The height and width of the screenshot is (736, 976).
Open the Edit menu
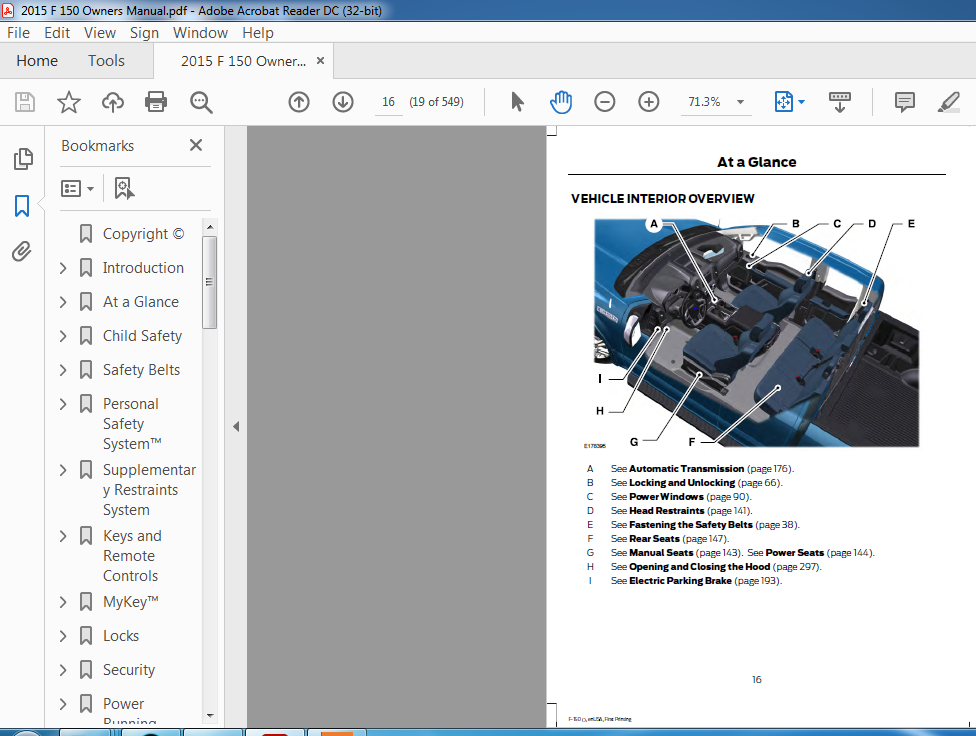click(x=57, y=32)
